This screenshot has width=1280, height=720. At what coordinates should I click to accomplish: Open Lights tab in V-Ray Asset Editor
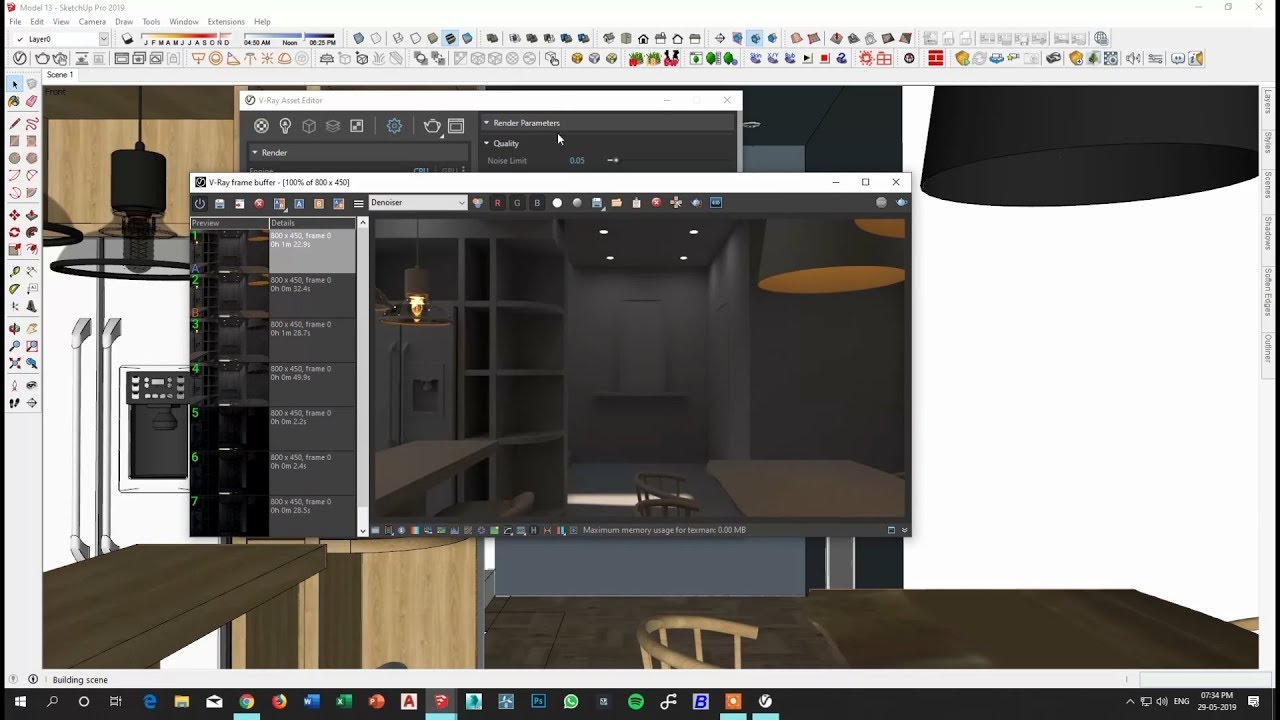pos(285,126)
